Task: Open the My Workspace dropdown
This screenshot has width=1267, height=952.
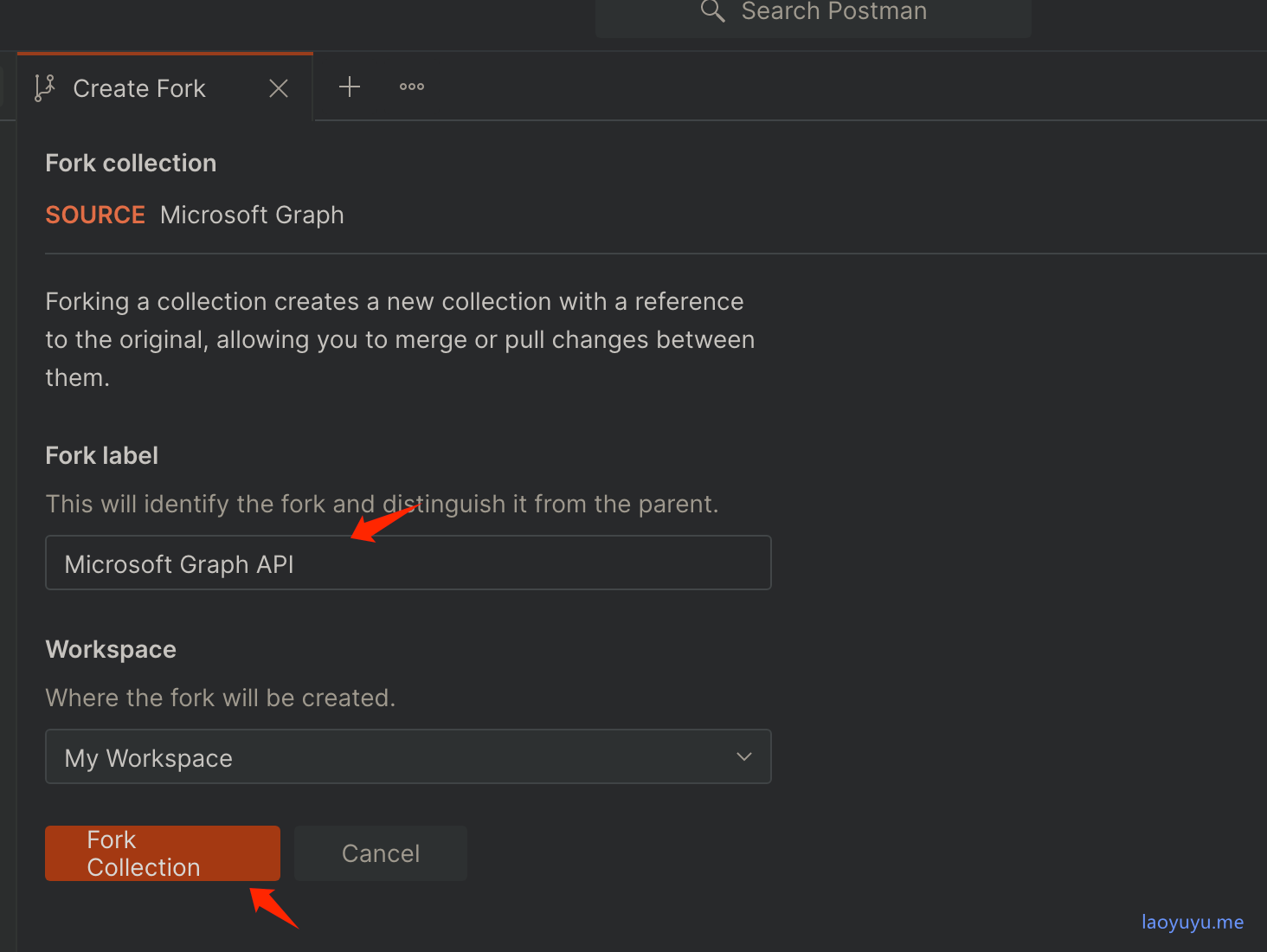Action: pyautogui.click(x=408, y=756)
